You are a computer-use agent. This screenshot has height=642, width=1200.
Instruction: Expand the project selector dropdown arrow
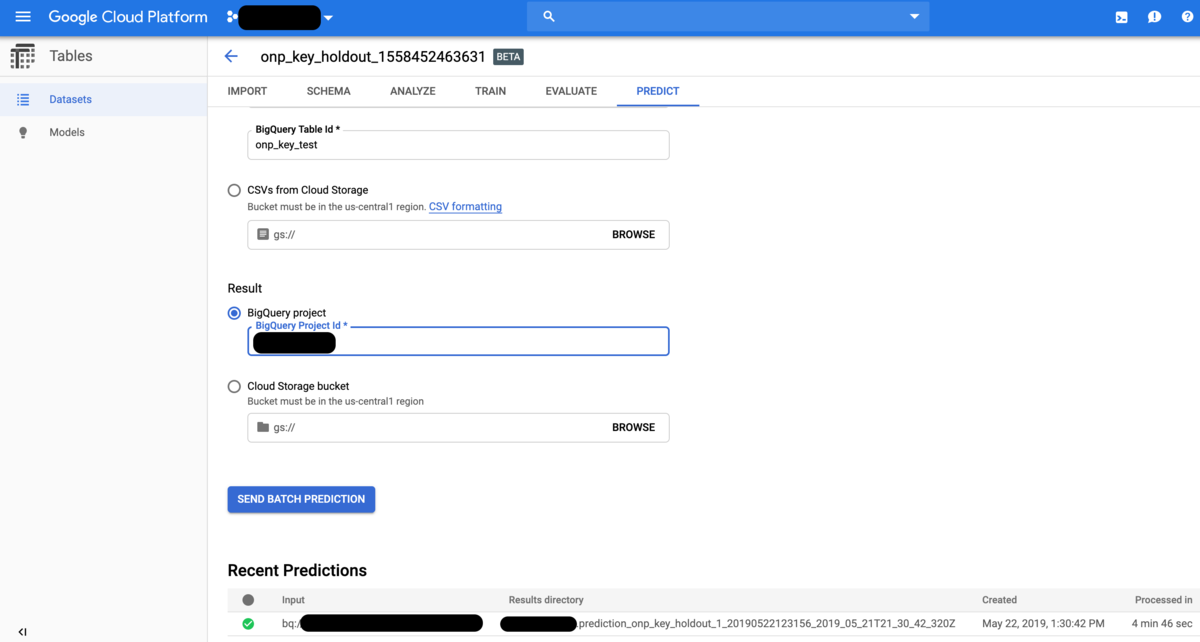pyautogui.click(x=328, y=18)
